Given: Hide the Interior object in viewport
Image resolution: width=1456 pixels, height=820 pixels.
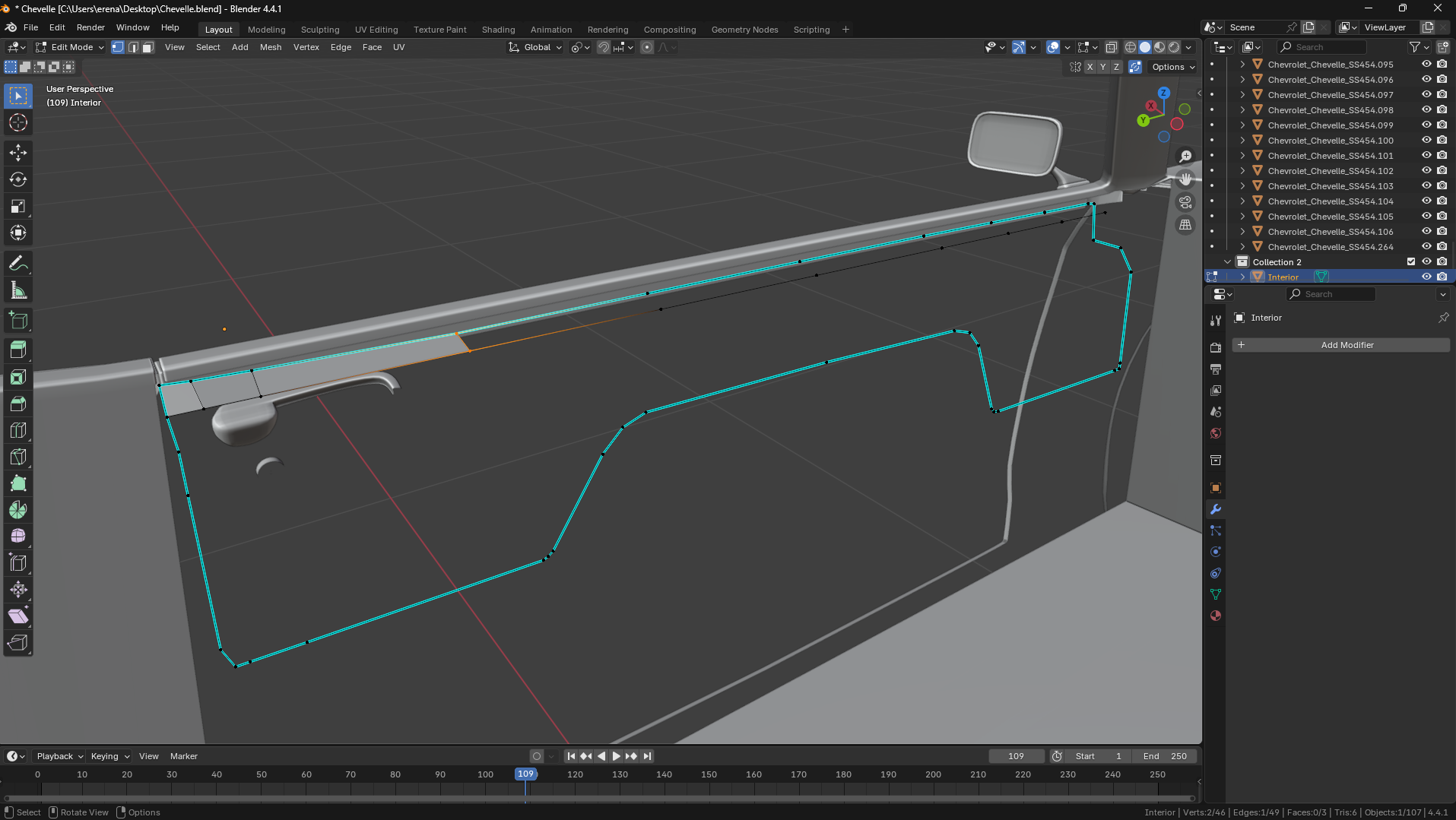Looking at the screenshot, I should click(1426, 277).
